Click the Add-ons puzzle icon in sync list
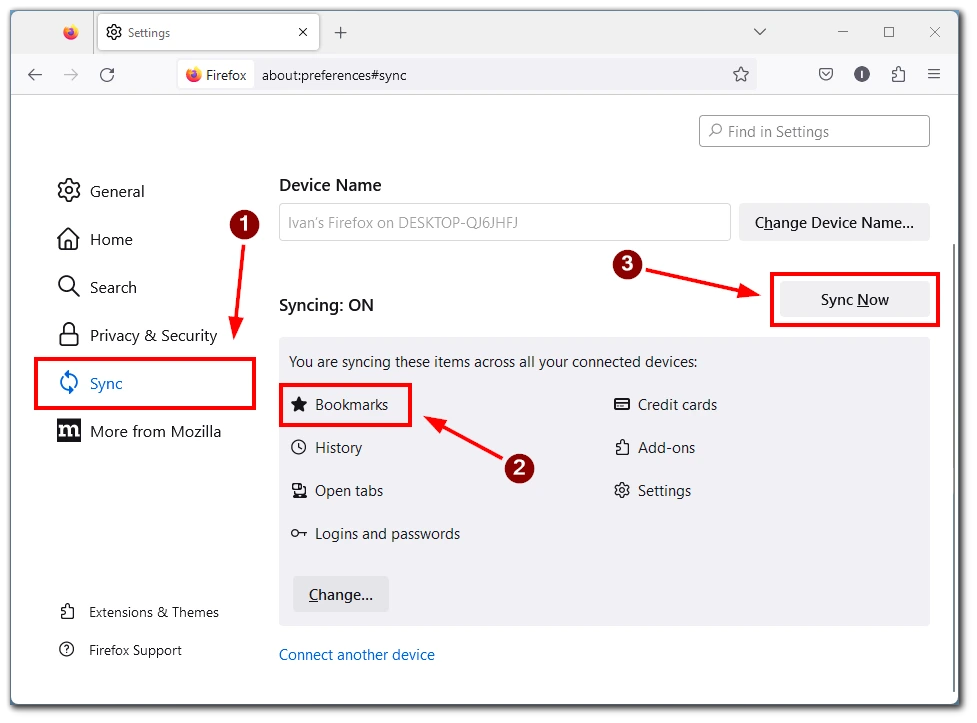 (x=622, y=448)
